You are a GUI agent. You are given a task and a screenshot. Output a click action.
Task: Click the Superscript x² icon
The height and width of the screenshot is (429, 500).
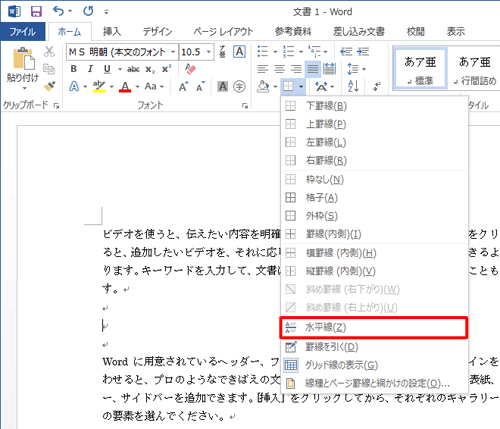[x=166, y=69]
